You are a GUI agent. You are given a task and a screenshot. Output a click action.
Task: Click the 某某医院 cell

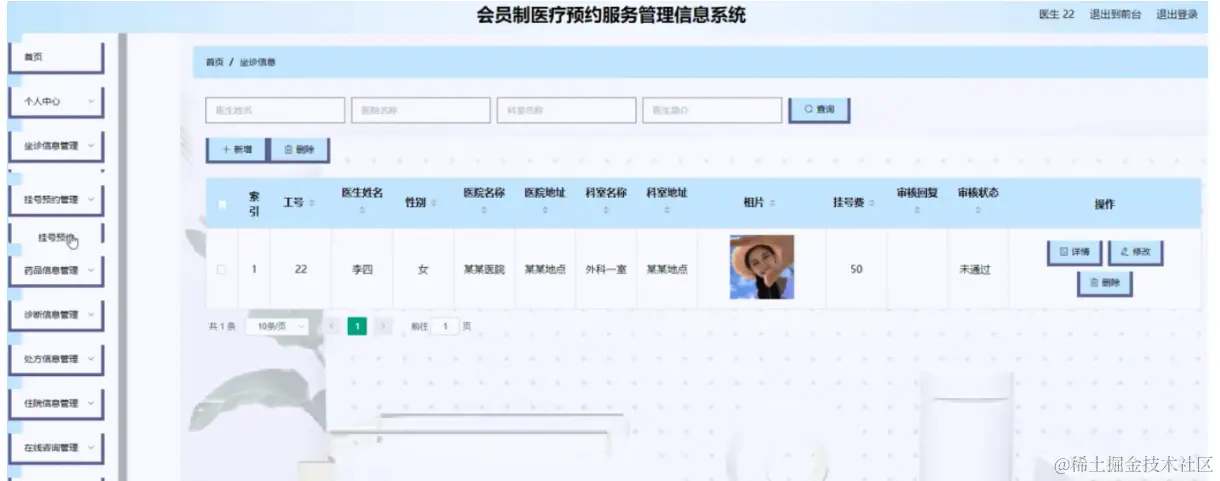484,269
